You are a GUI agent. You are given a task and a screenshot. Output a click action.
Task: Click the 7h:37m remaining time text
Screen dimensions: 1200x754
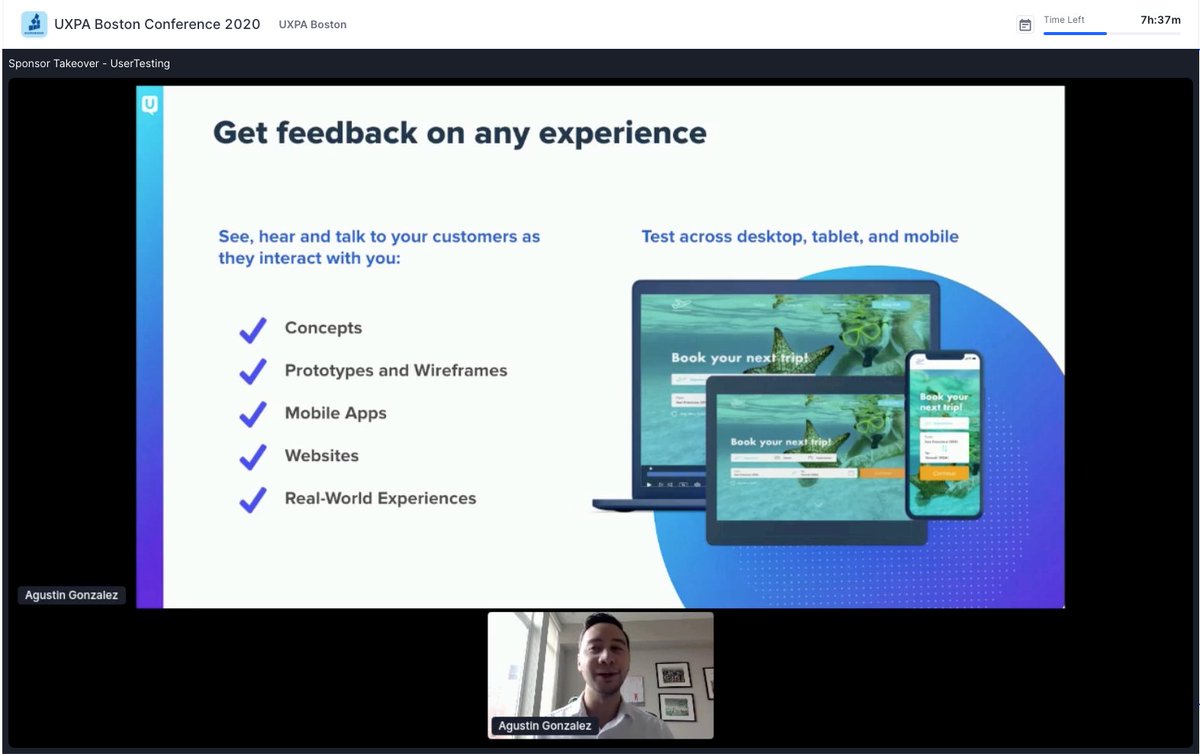click(1161, 19)
